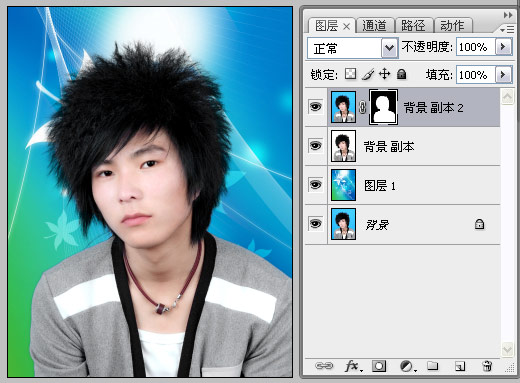Click the 不透明度 100% value field
Image resolution: width=520 pixels, height=383 pixels.
[476, 46]
